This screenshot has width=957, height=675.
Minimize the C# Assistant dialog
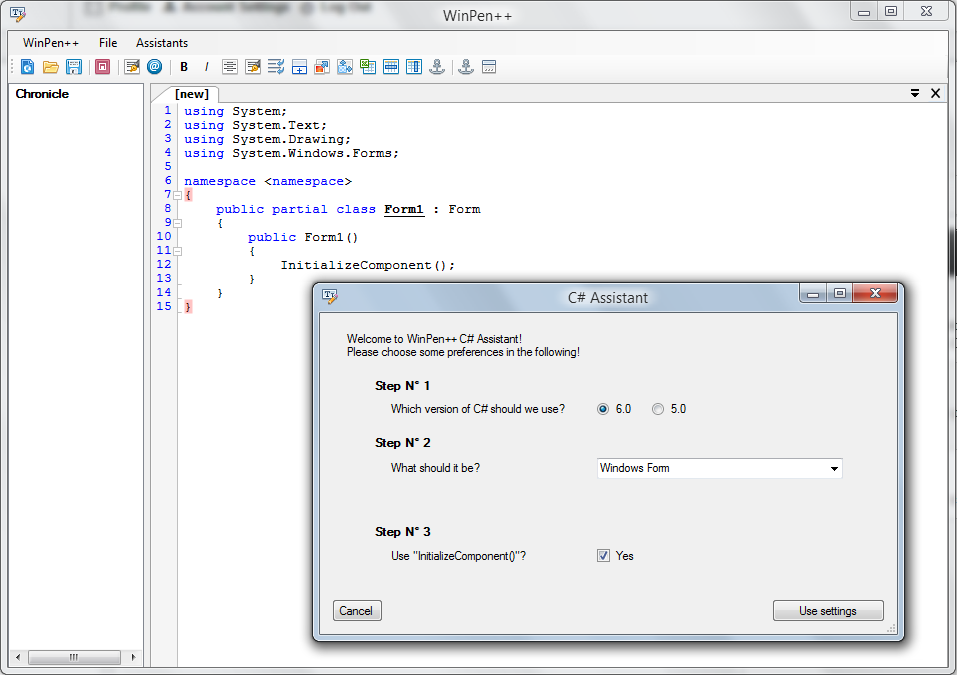813,294
